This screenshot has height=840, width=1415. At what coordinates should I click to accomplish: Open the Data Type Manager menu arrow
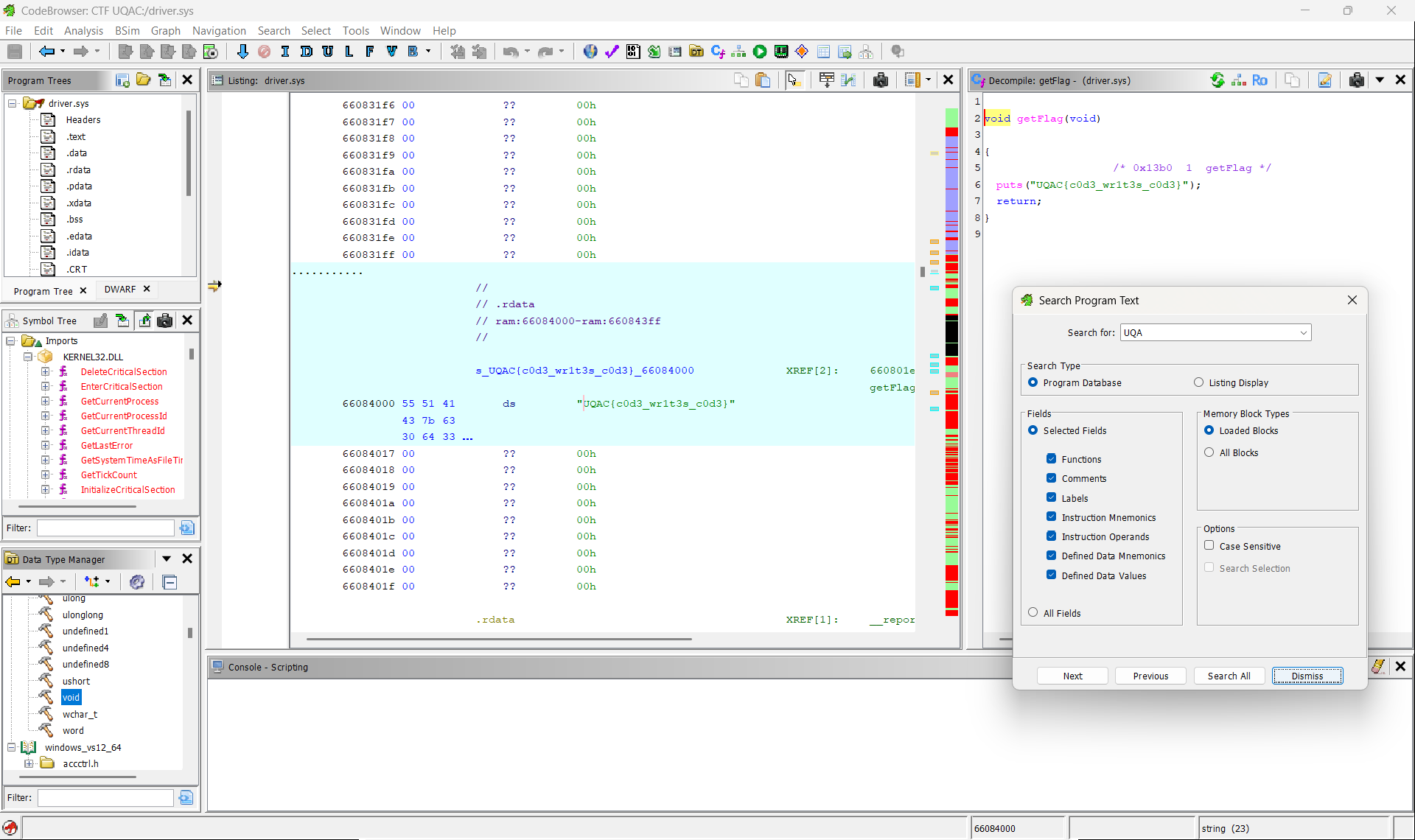pyautogui.click(x=167, y=559)
